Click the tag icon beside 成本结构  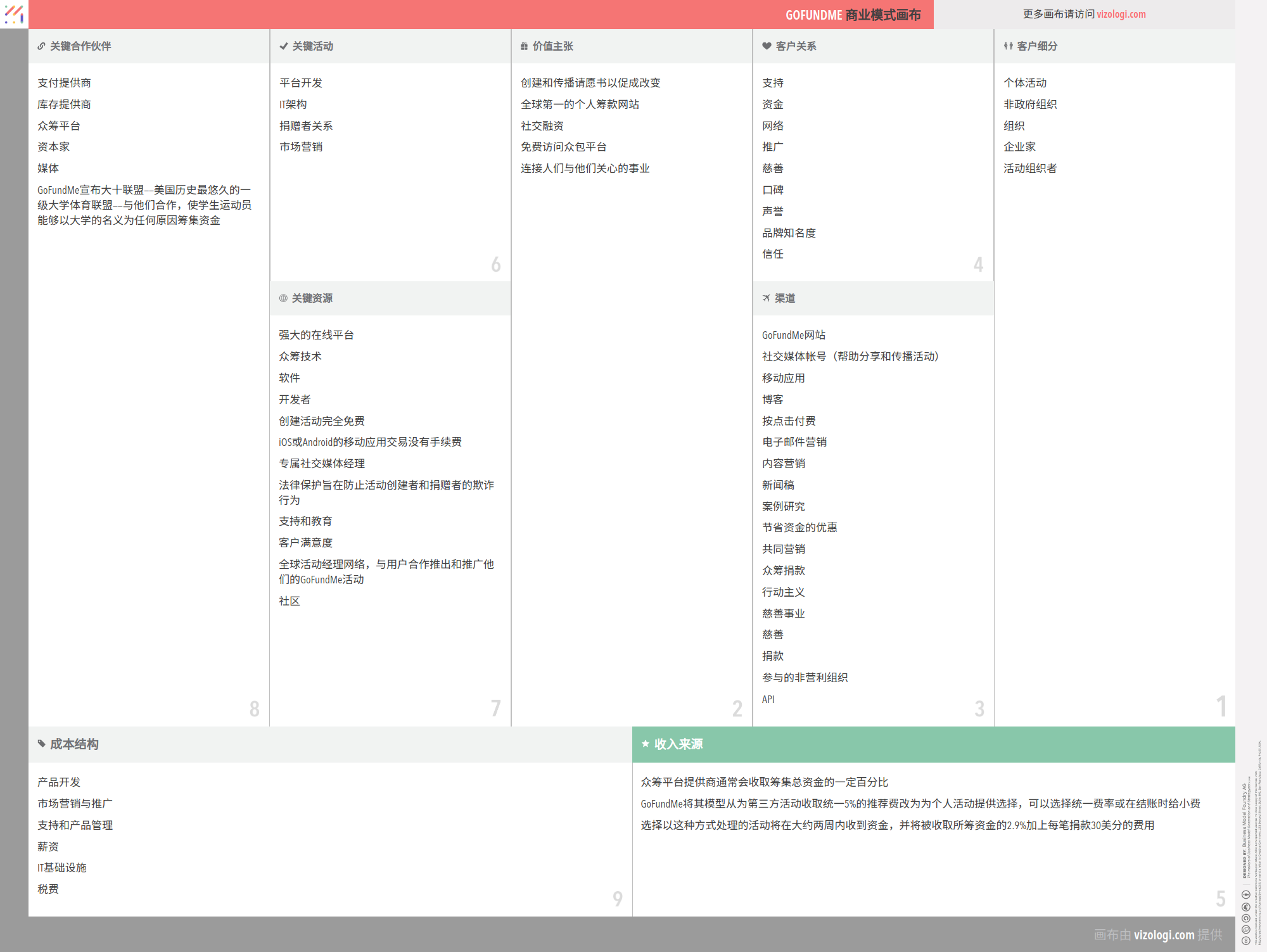41,744
